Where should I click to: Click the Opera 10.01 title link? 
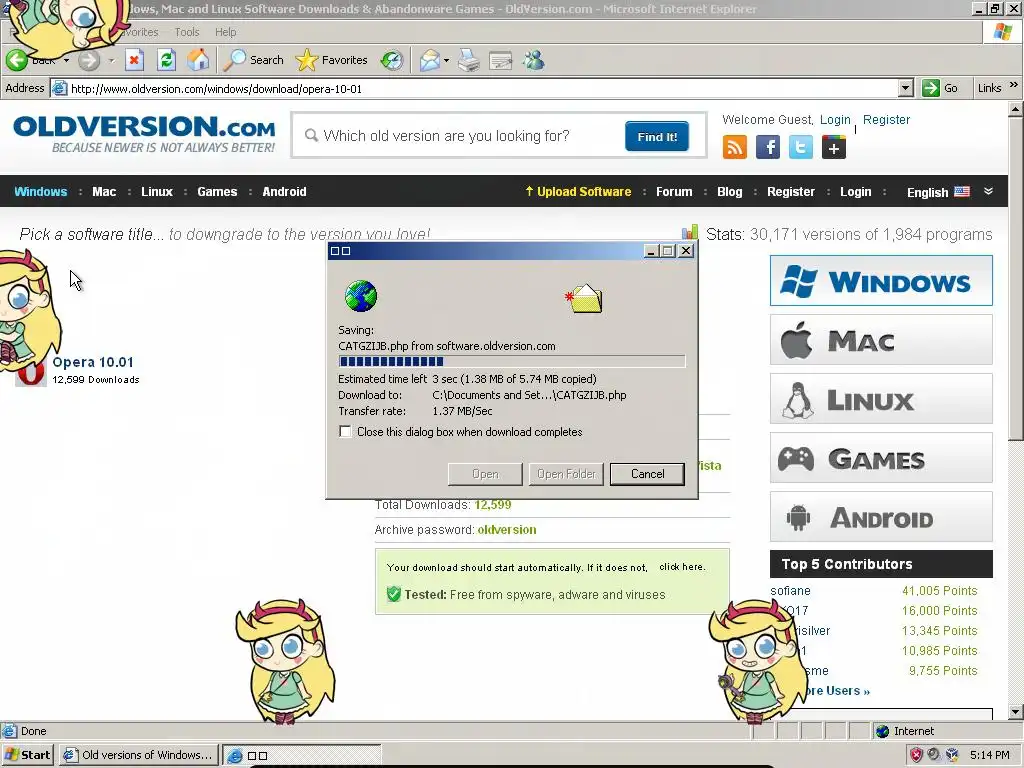(x=93, y=362)
